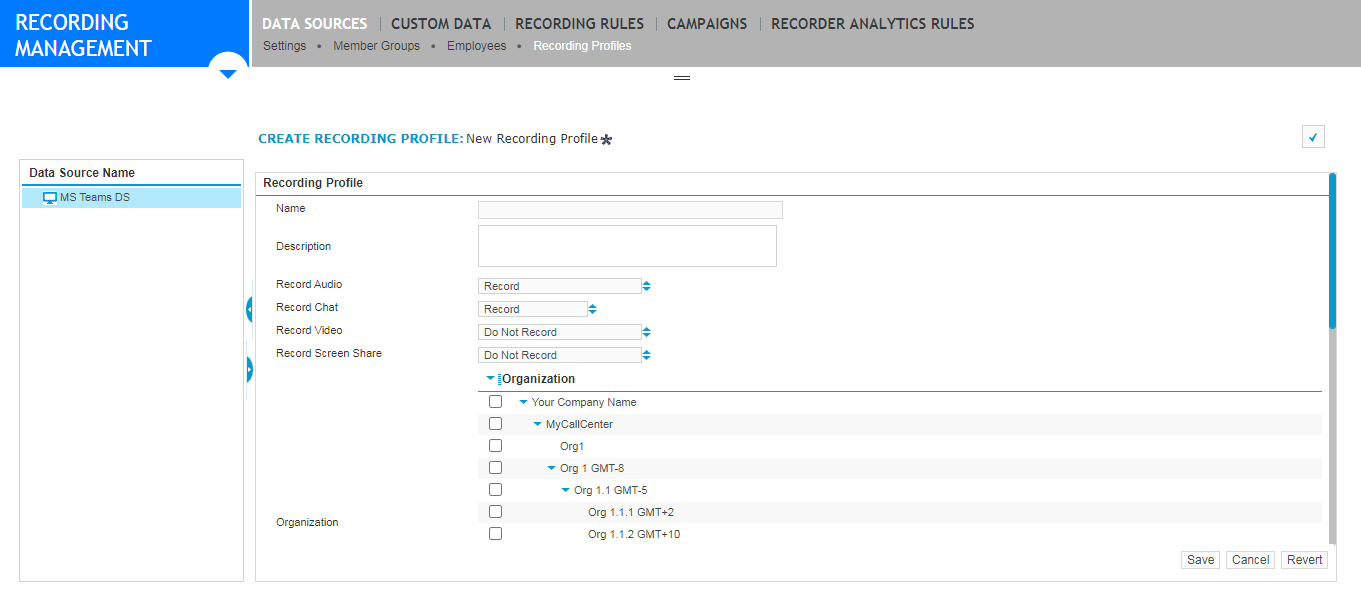Screen dimensions: 1361x589
Task: Click the lower splitter arrow on pane divider
Action: (x=249, y=369)
